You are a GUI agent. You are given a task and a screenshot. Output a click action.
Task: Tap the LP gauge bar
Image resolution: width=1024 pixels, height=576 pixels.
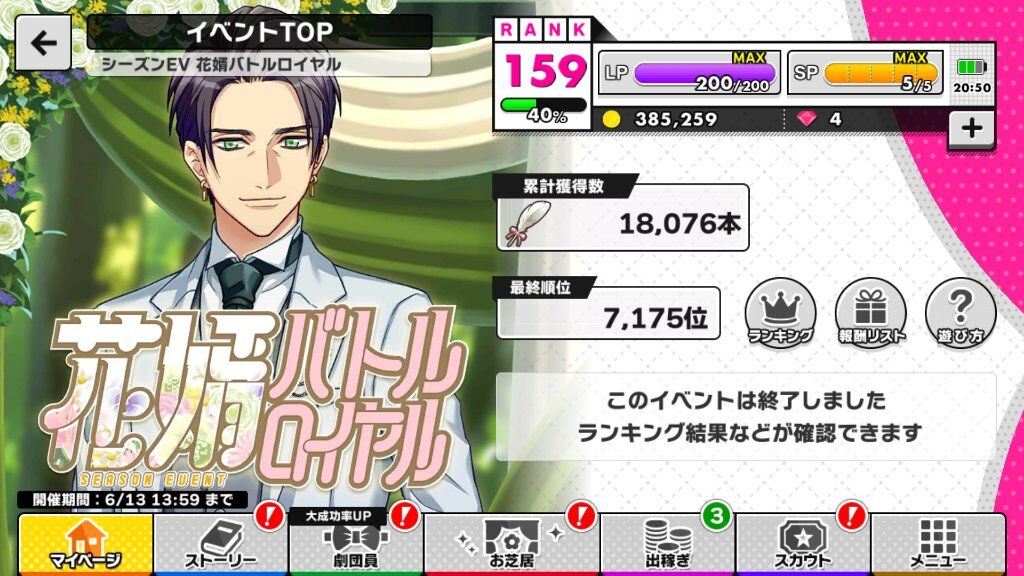689,72
